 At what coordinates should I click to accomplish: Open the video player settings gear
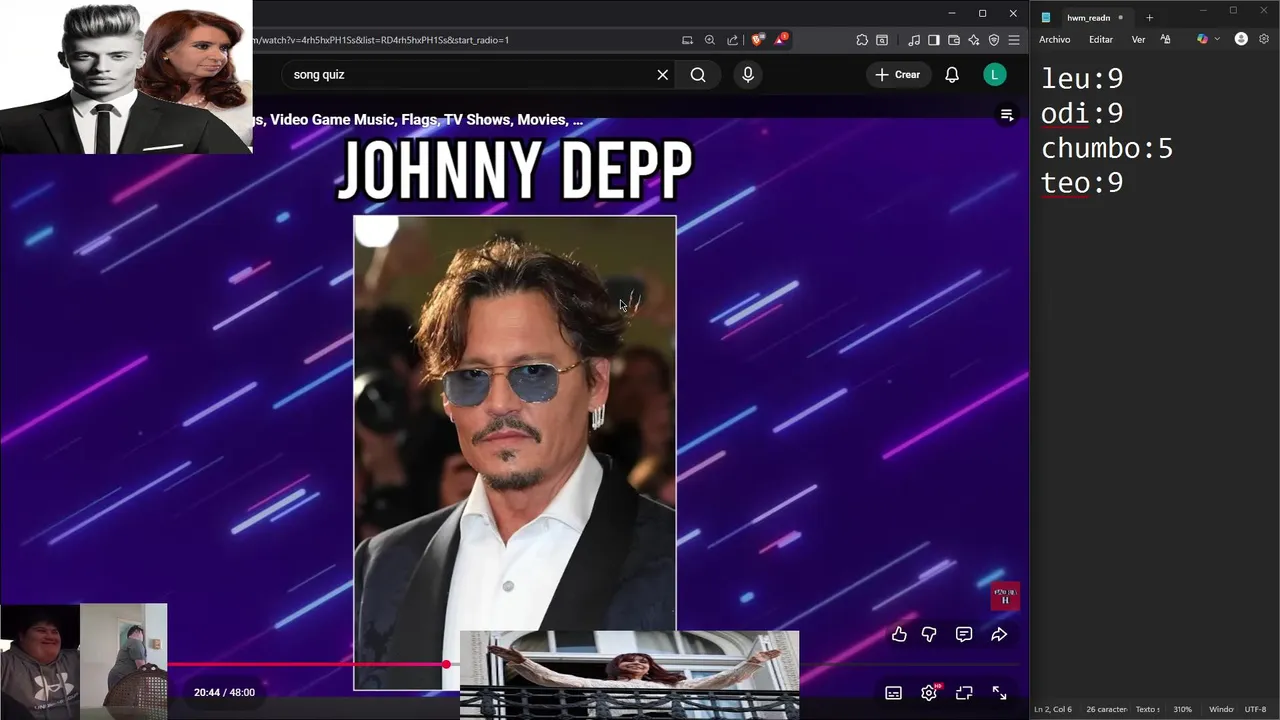pyautogui.click(x=929, y=693)
